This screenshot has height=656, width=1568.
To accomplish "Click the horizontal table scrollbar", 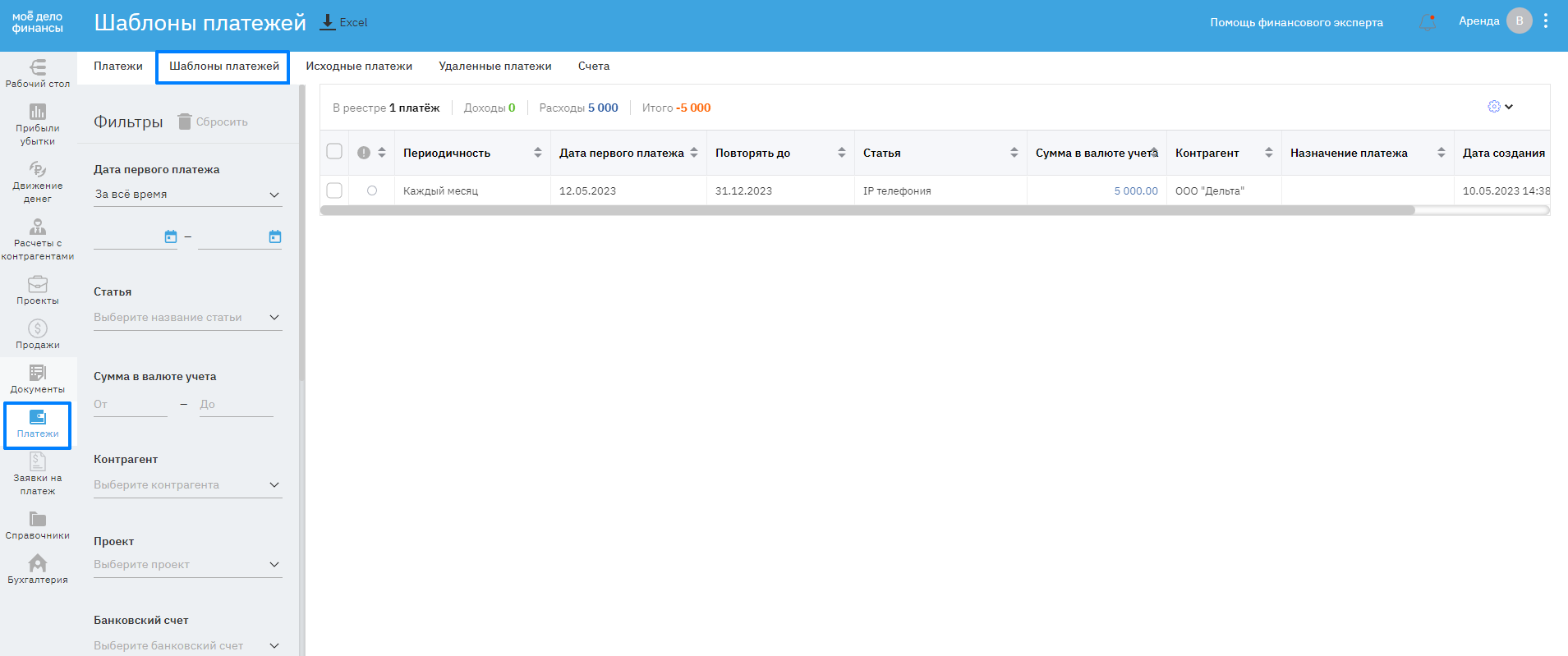I will 867,211.
